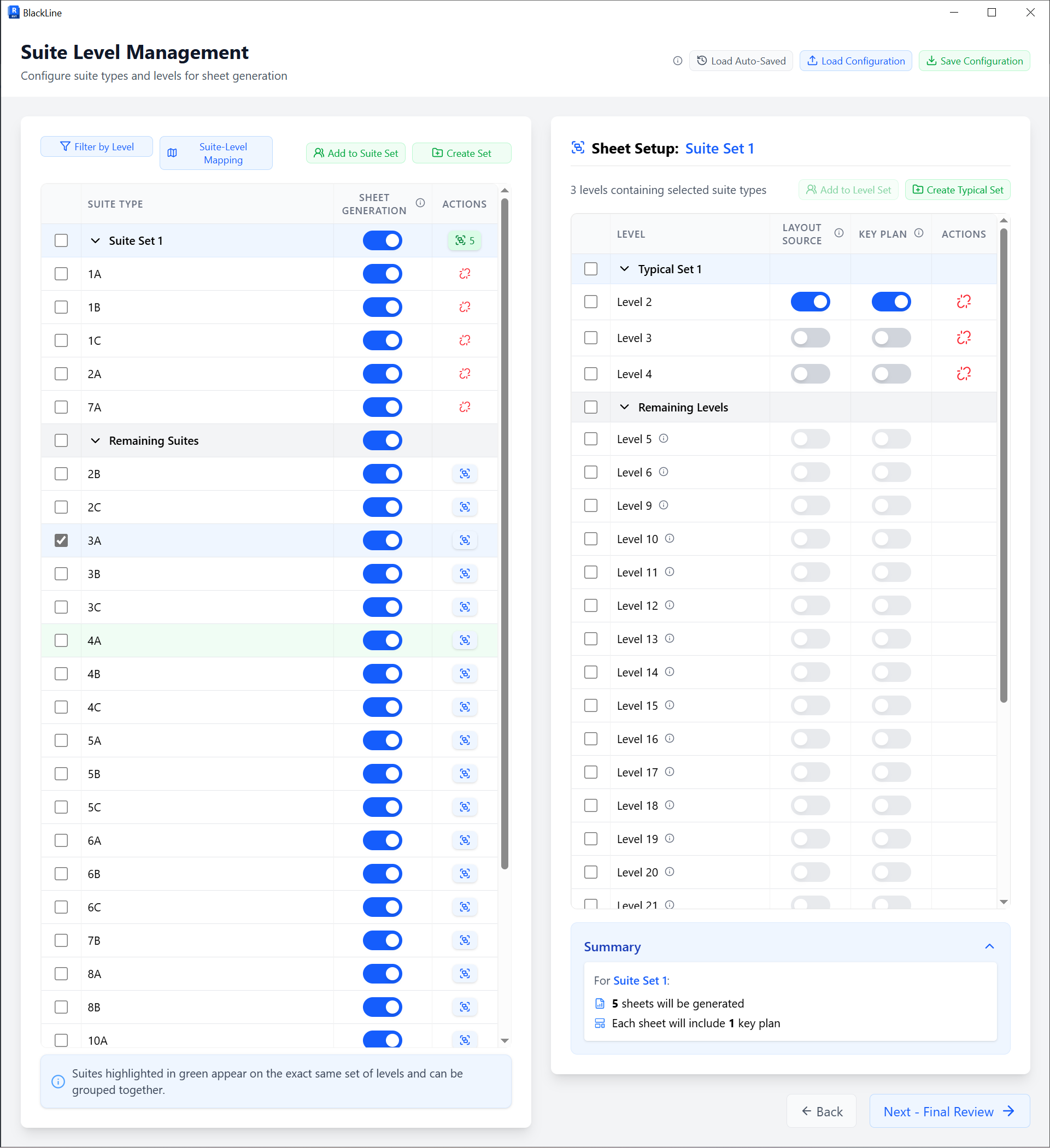Viewport: 1050px width, 1148px height.
Task: Click the Key Plan info icon
Action: pyautogui.click(x=918, y=233)
